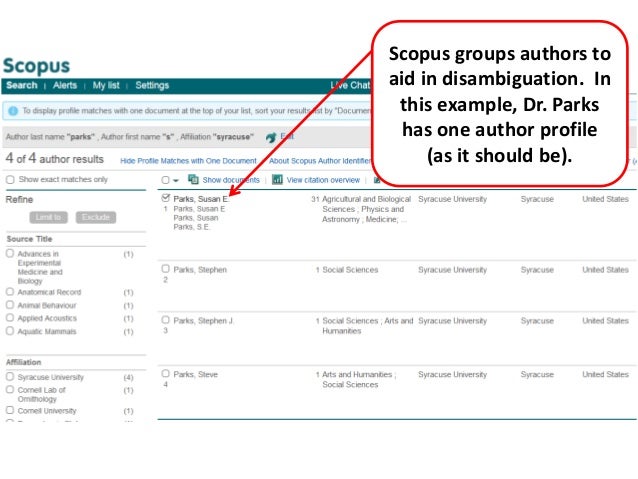Click the Affiliation section heading
Viewport: 638px width, 479px height.
tap(24, 362)
